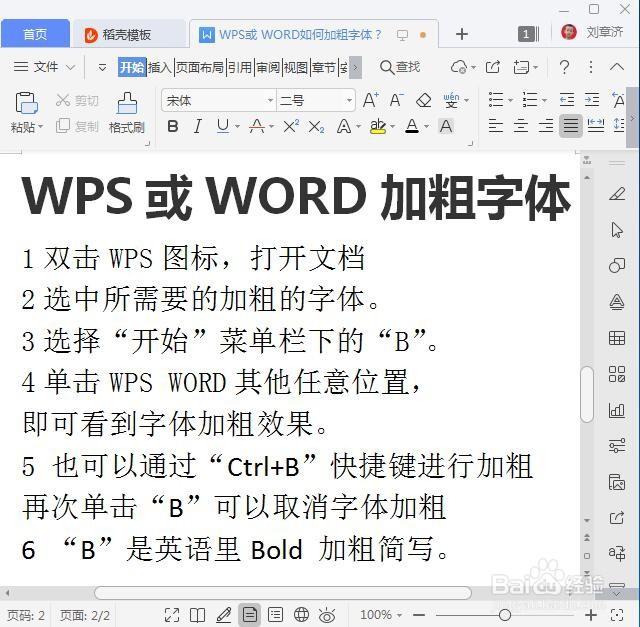The image size is (640, 627).
Task: Choose the selection arrow in right sidebar
Action: point(617,230)
